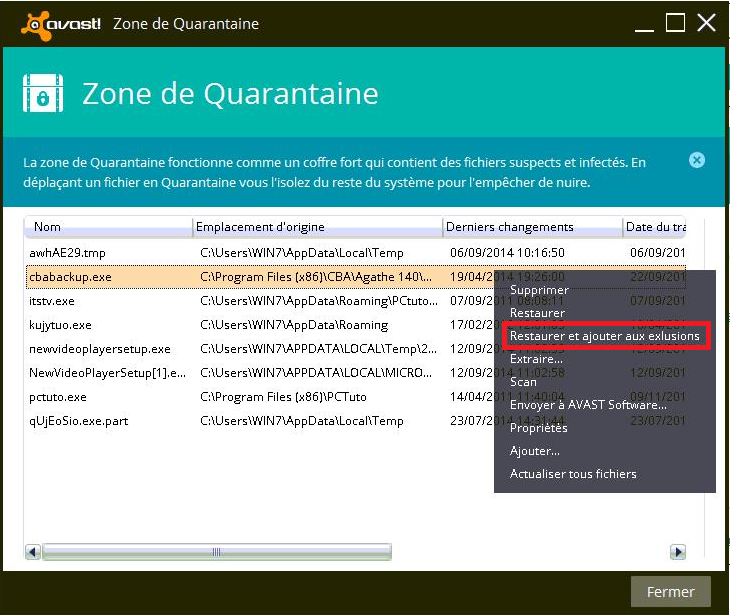Click the LOCAL\MICRO... path cell
Screen dimensions: 730x616
316,373
